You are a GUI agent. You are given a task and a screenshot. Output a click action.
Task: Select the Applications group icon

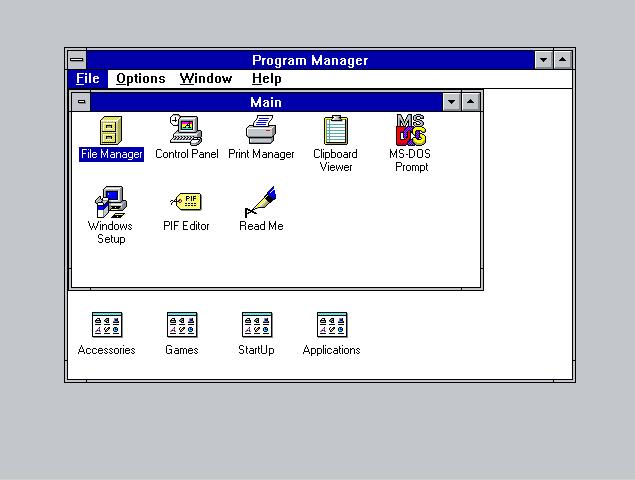pos(332,325)
